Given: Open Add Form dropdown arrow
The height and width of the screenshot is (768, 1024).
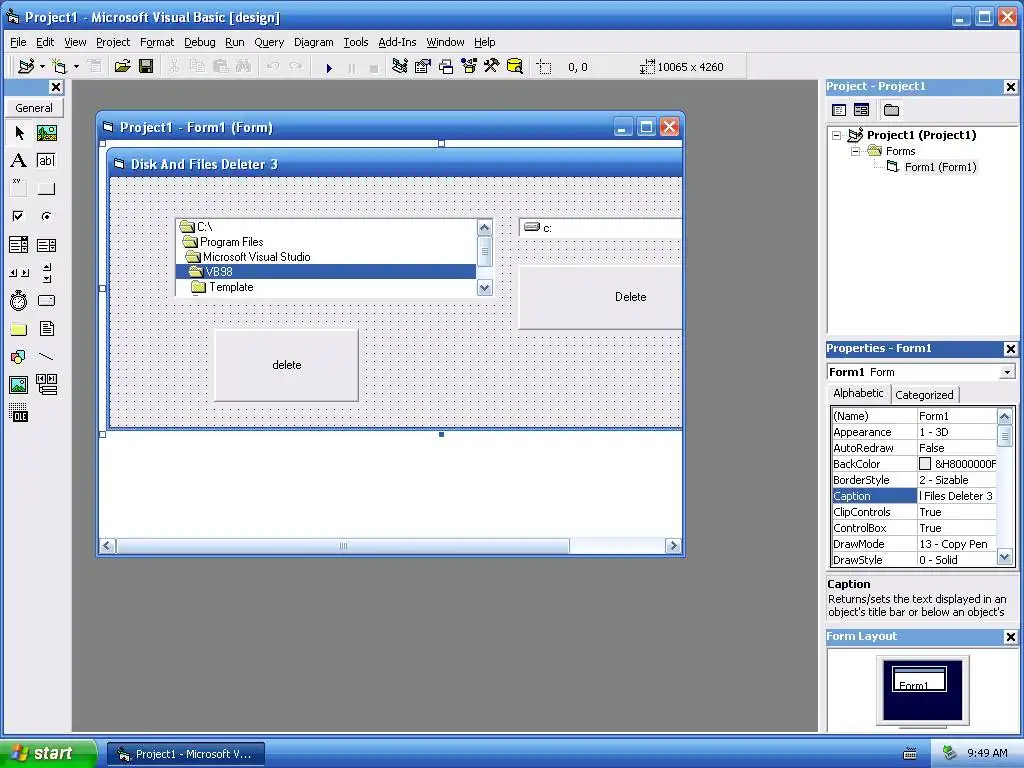Looking at the screenshot, I should pyautogui.click(x=76, y=67).
